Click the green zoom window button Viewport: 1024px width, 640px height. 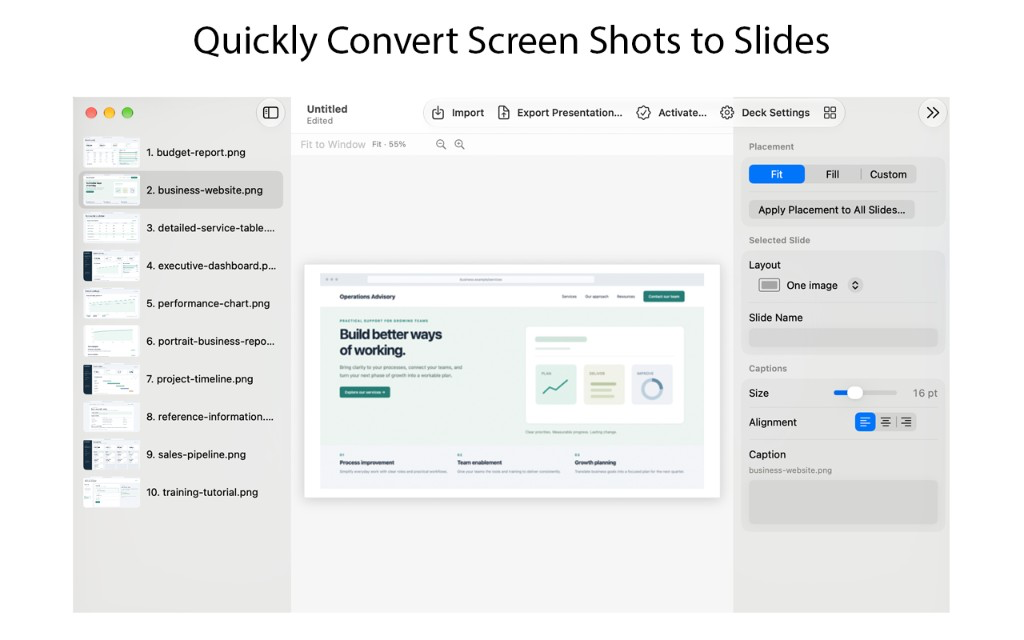pyautogui.click(x=127, y=112)
